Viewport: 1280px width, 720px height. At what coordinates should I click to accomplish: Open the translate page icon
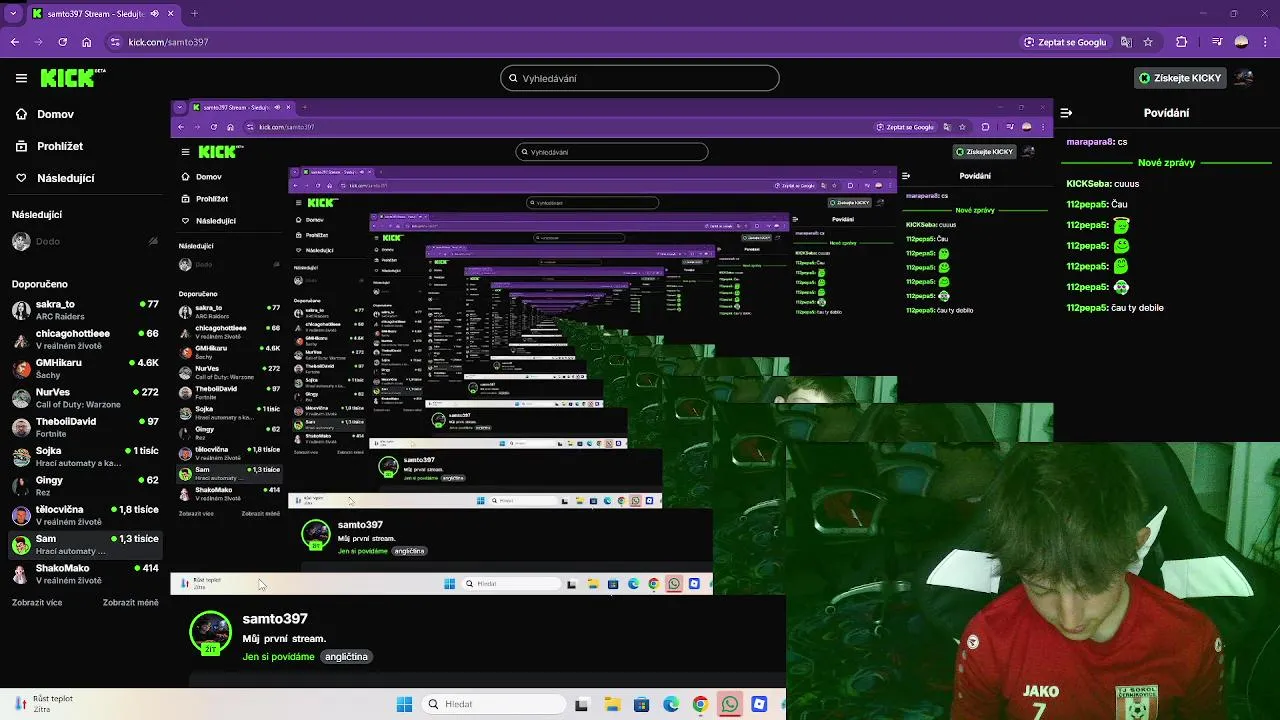tap(1126, 42)
